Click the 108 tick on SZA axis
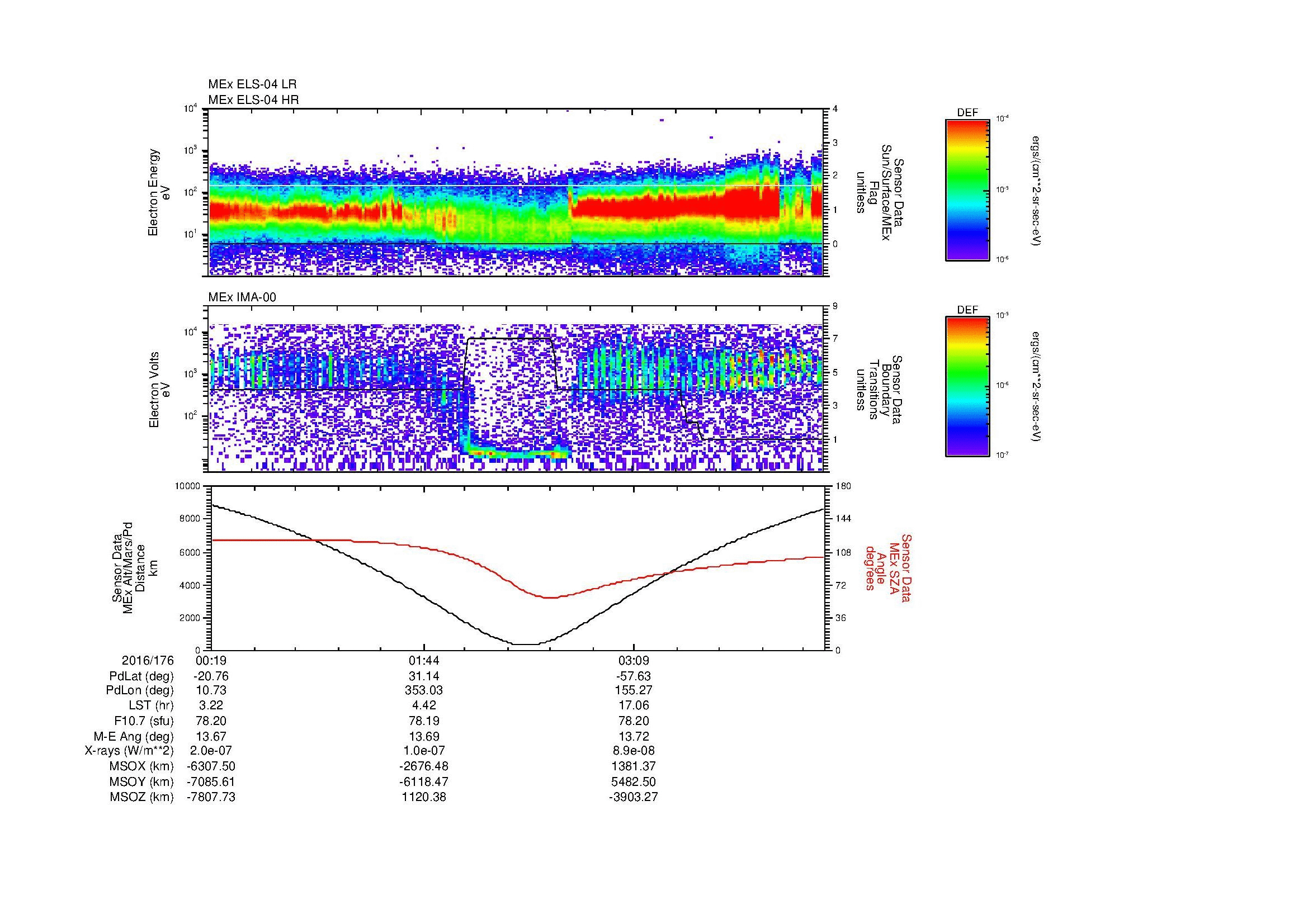 [x=843, y=552]
